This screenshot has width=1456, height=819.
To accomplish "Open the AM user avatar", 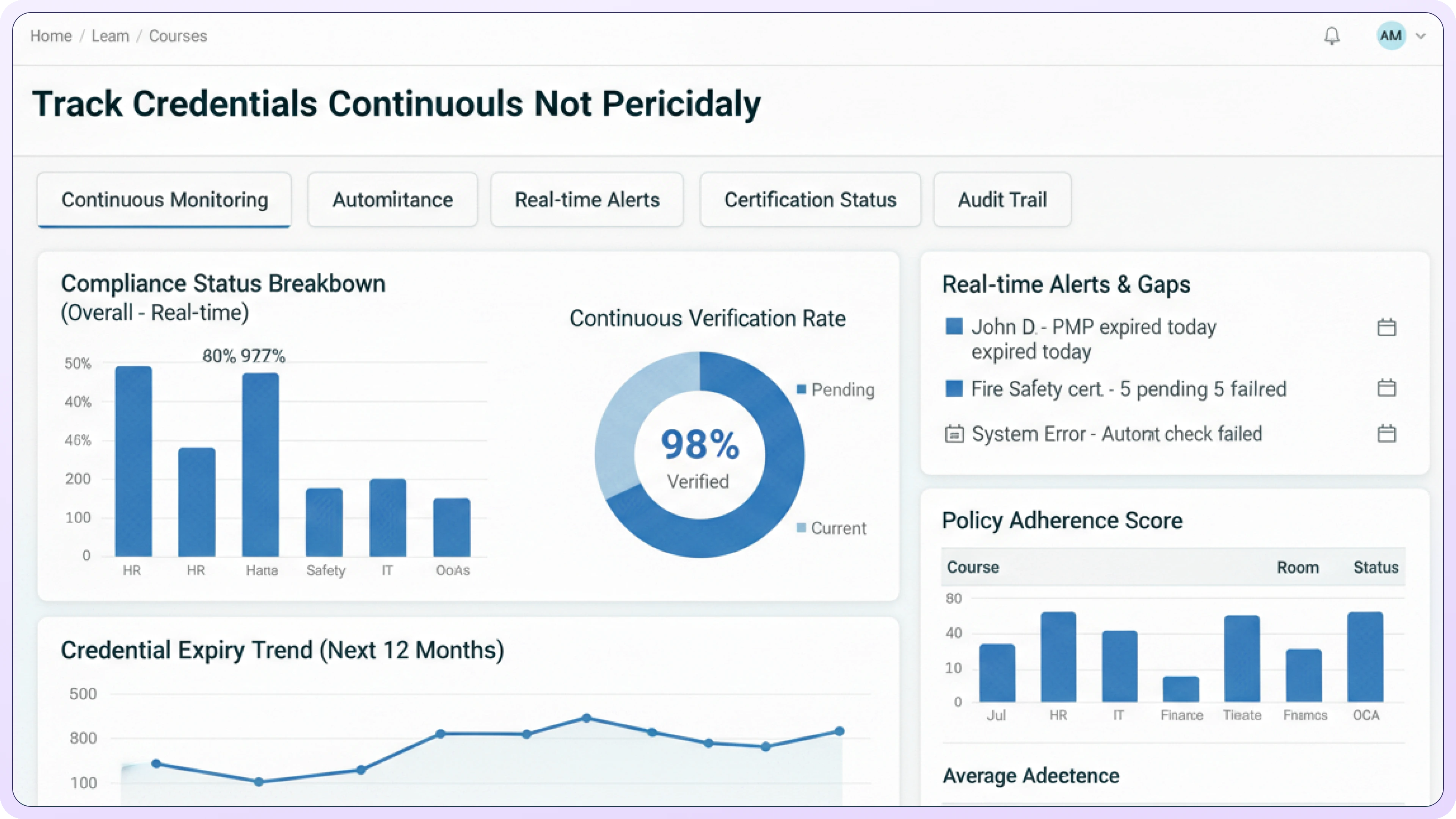I will (1390, 36).
